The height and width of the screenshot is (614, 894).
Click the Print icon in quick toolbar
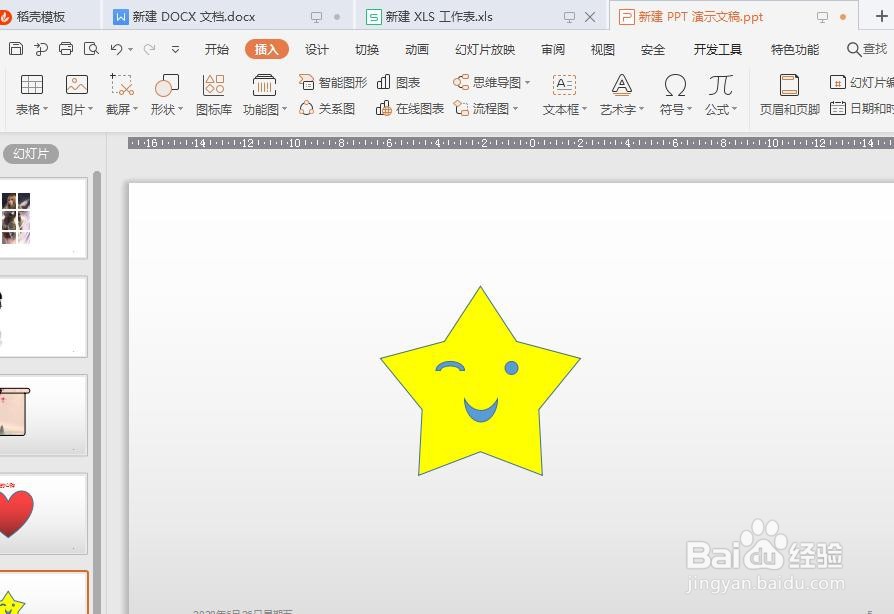coord(66,49)
